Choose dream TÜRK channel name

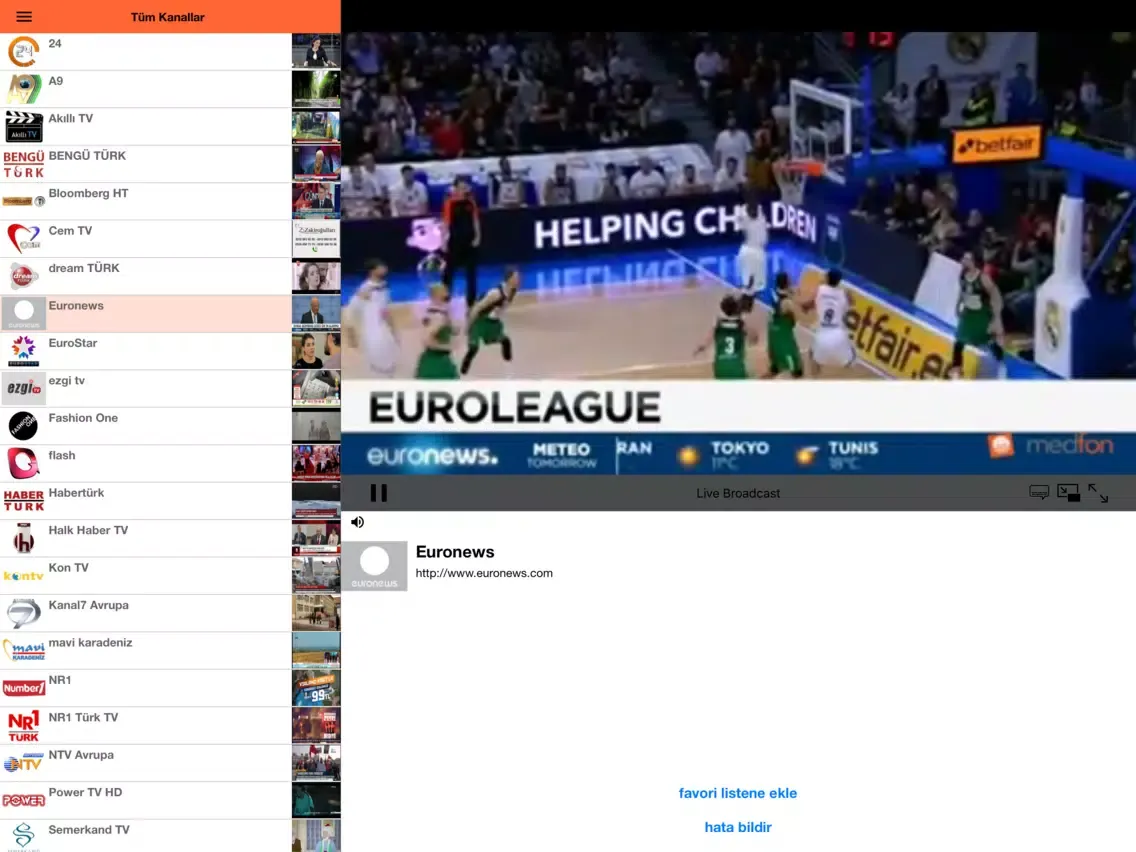click(x=84, y=268)
